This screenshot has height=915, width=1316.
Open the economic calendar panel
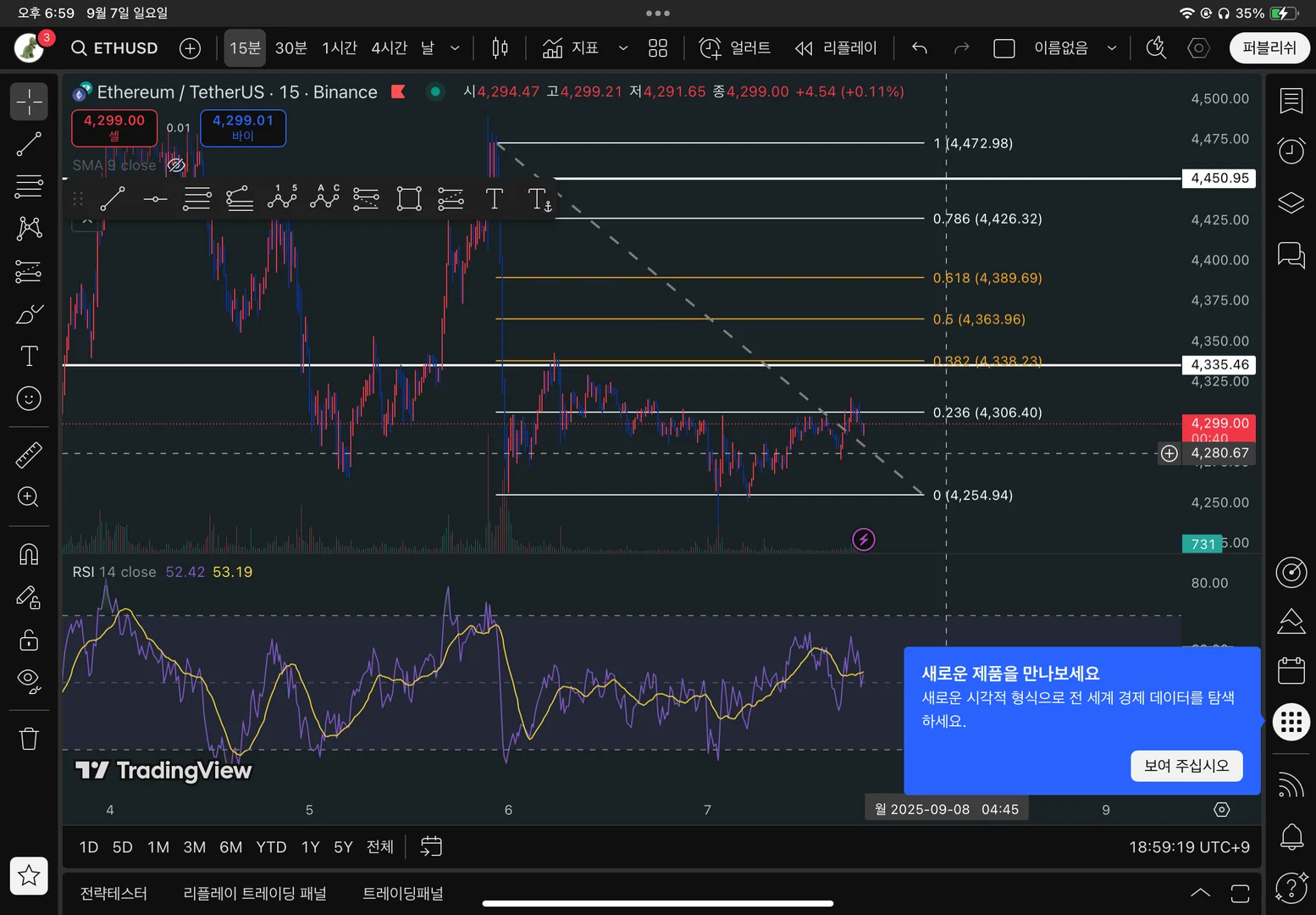(x=1291, y=671)
